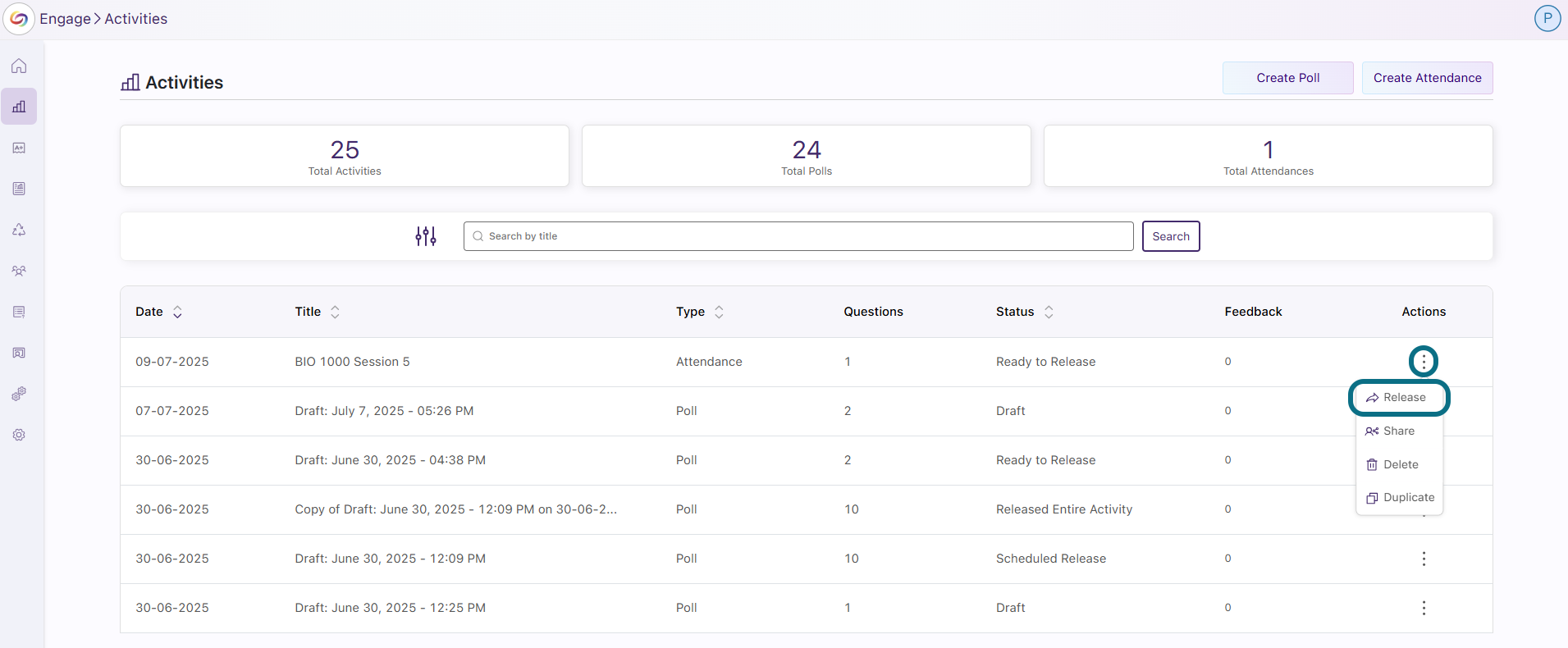This screenshot has height=648, width=1568.
Task: Open BIO 1000 Session 5 title
Action: point(352,362)
